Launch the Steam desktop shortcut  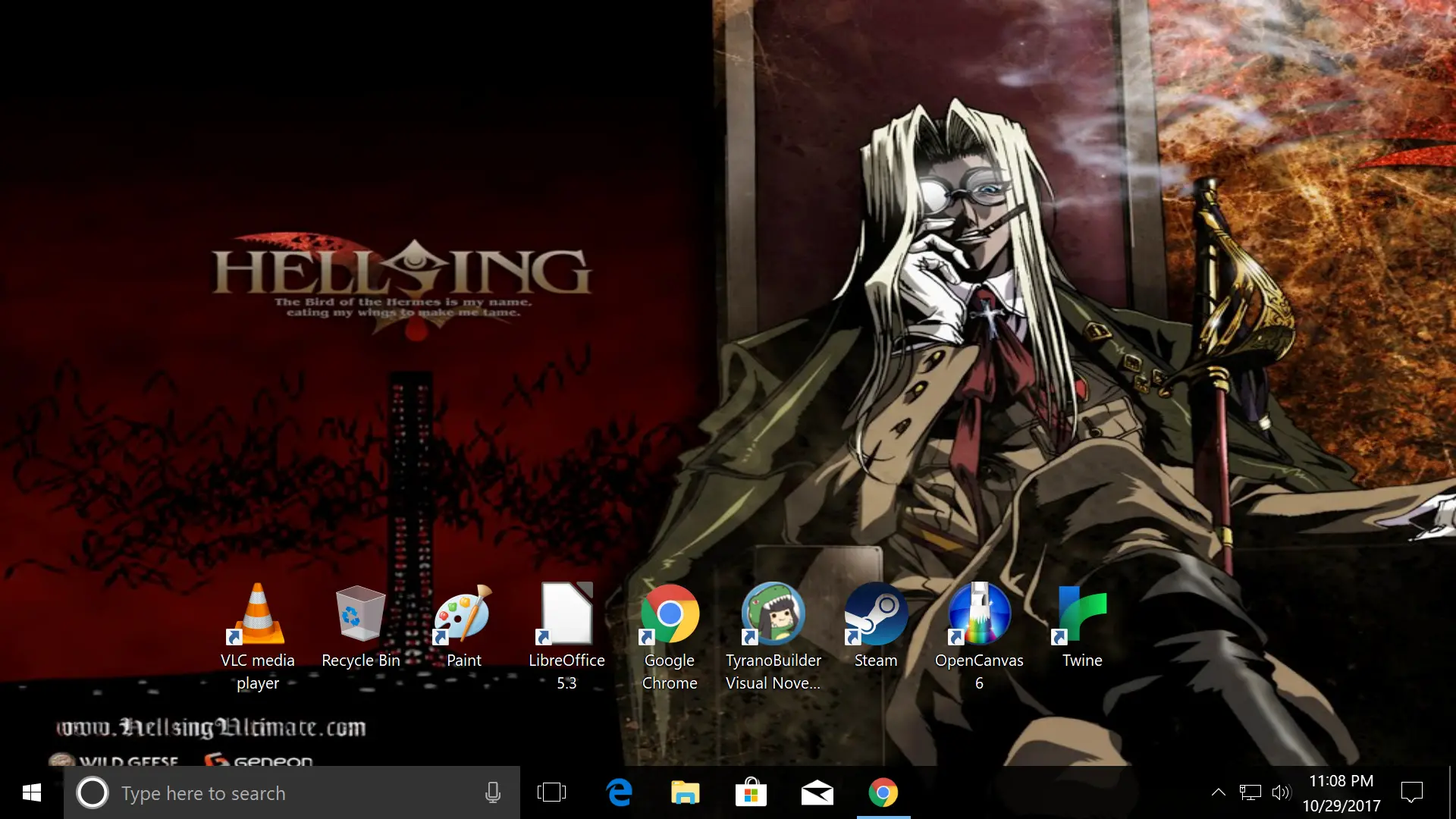click(x=876, y=628)
